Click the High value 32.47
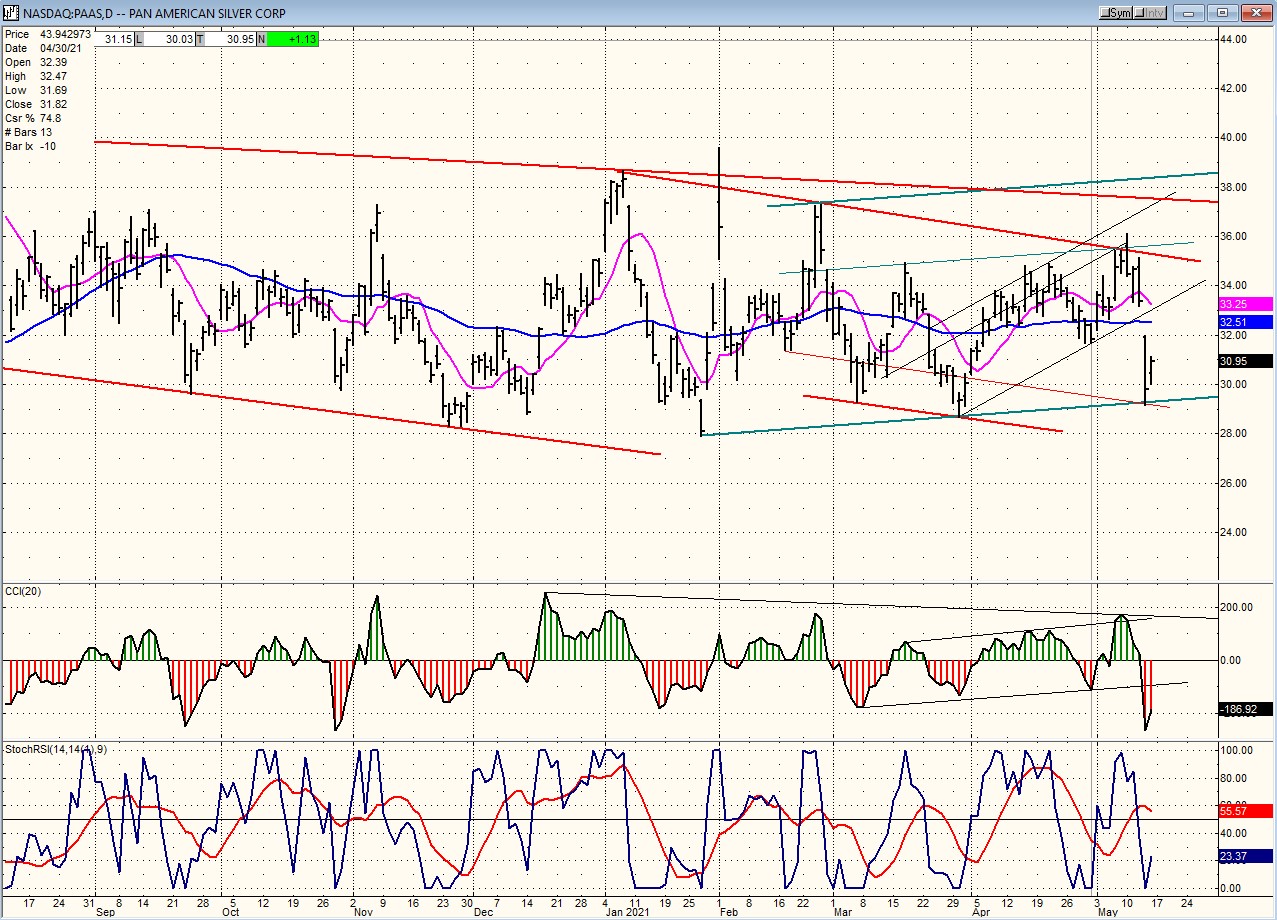The width and height of the screenshot is (1277, 920). 55,76
